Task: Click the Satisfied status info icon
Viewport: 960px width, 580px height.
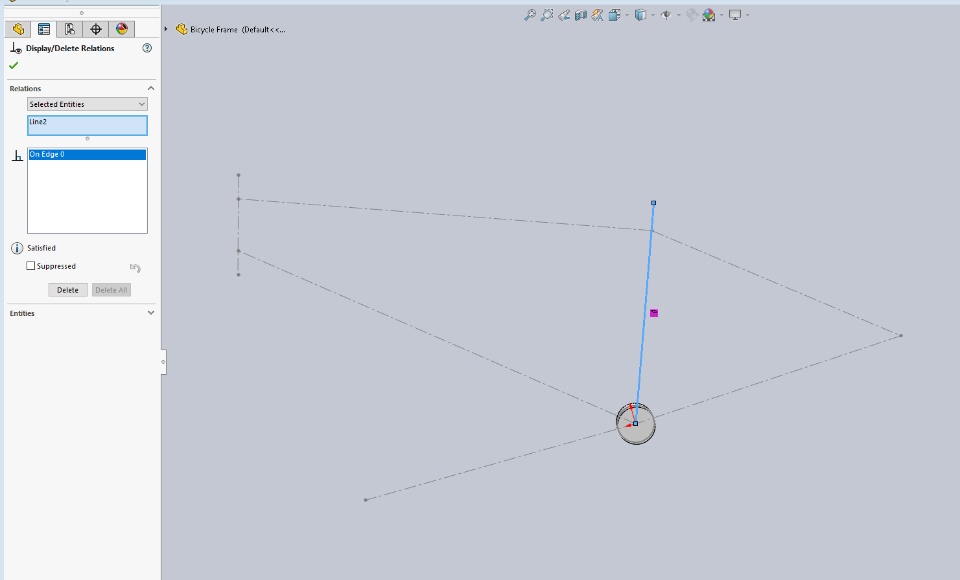Action: tap(17, 248)
